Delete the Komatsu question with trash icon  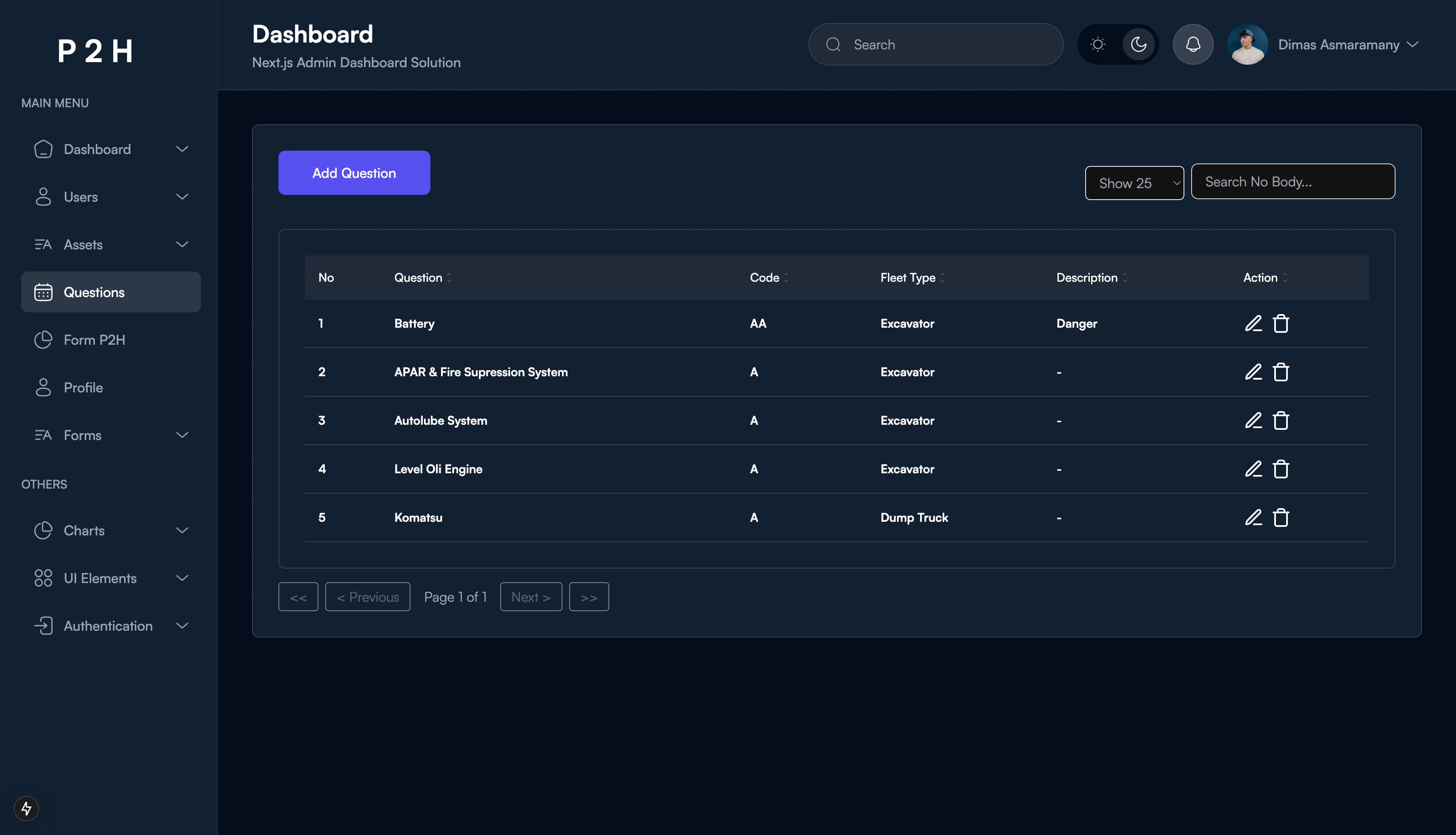click(1281, 517)
